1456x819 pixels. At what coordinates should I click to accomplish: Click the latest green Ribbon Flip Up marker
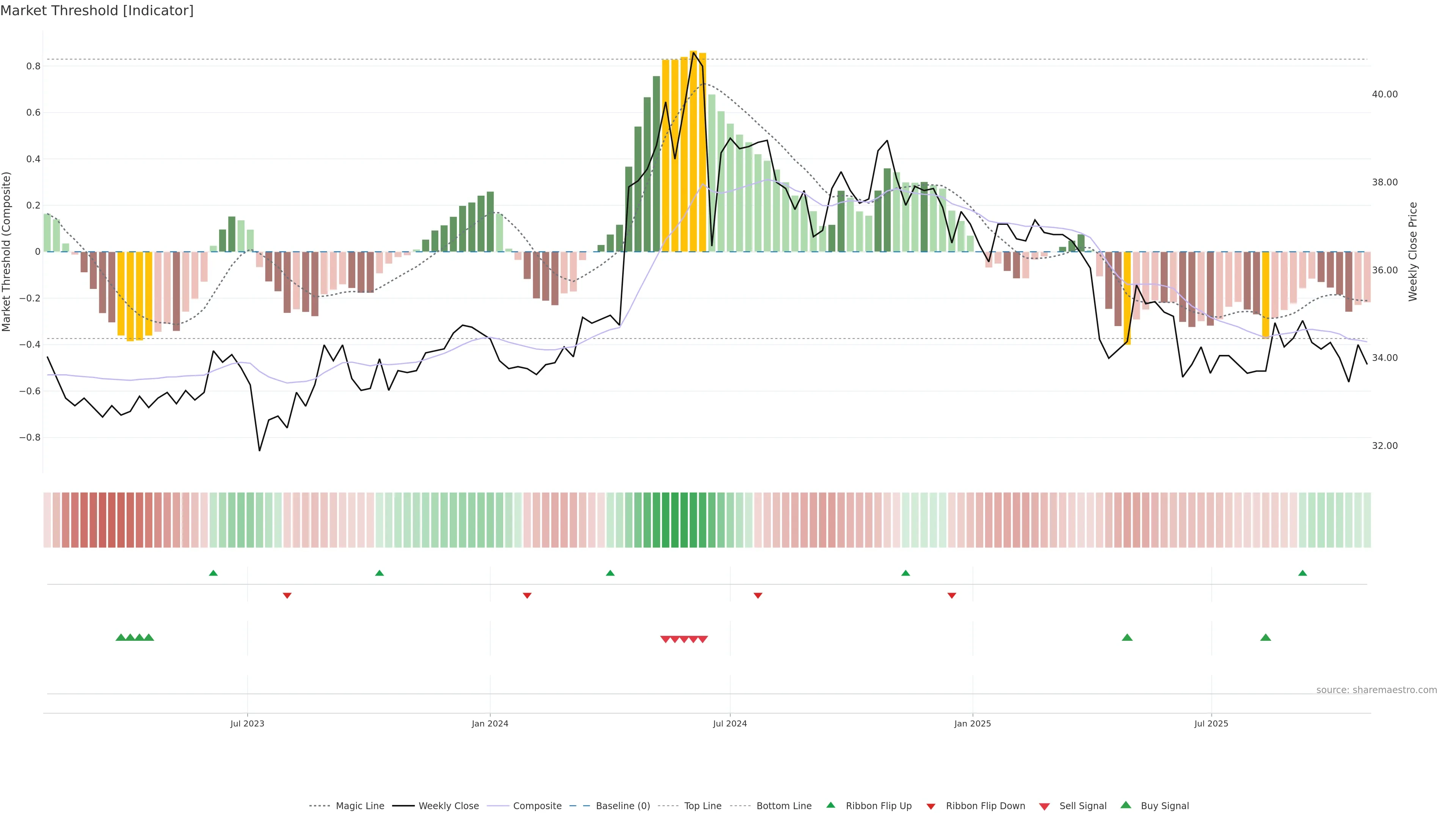point(1303,573)
